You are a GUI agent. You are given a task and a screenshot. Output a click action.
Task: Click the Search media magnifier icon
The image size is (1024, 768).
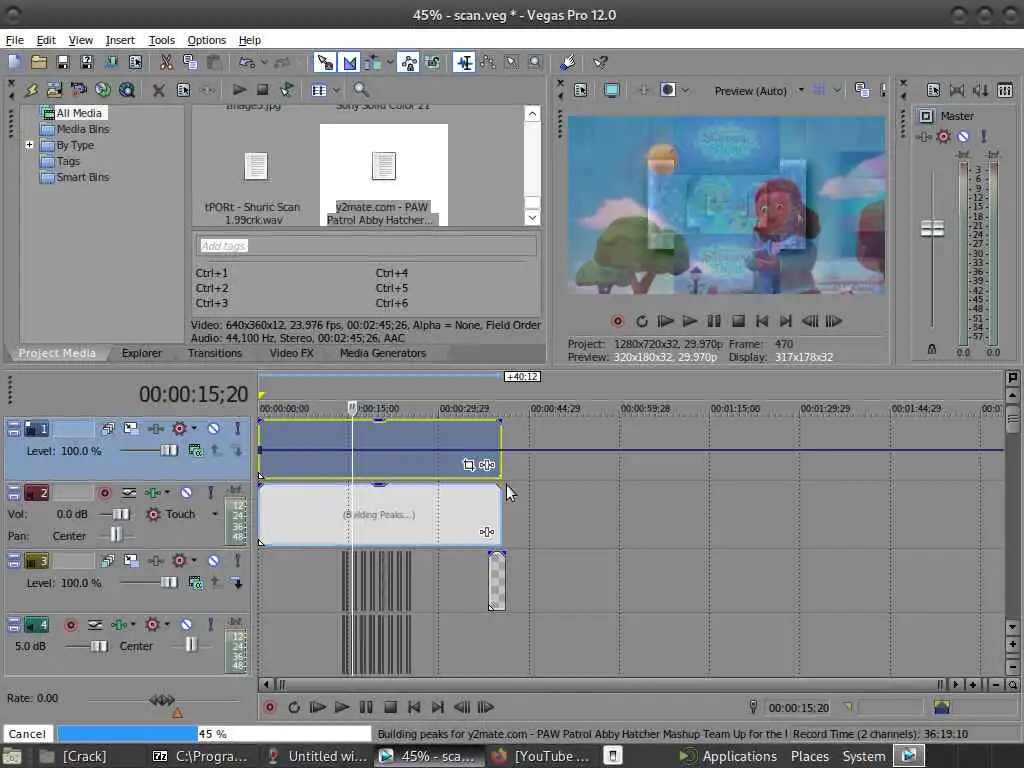tap(360, 89)
